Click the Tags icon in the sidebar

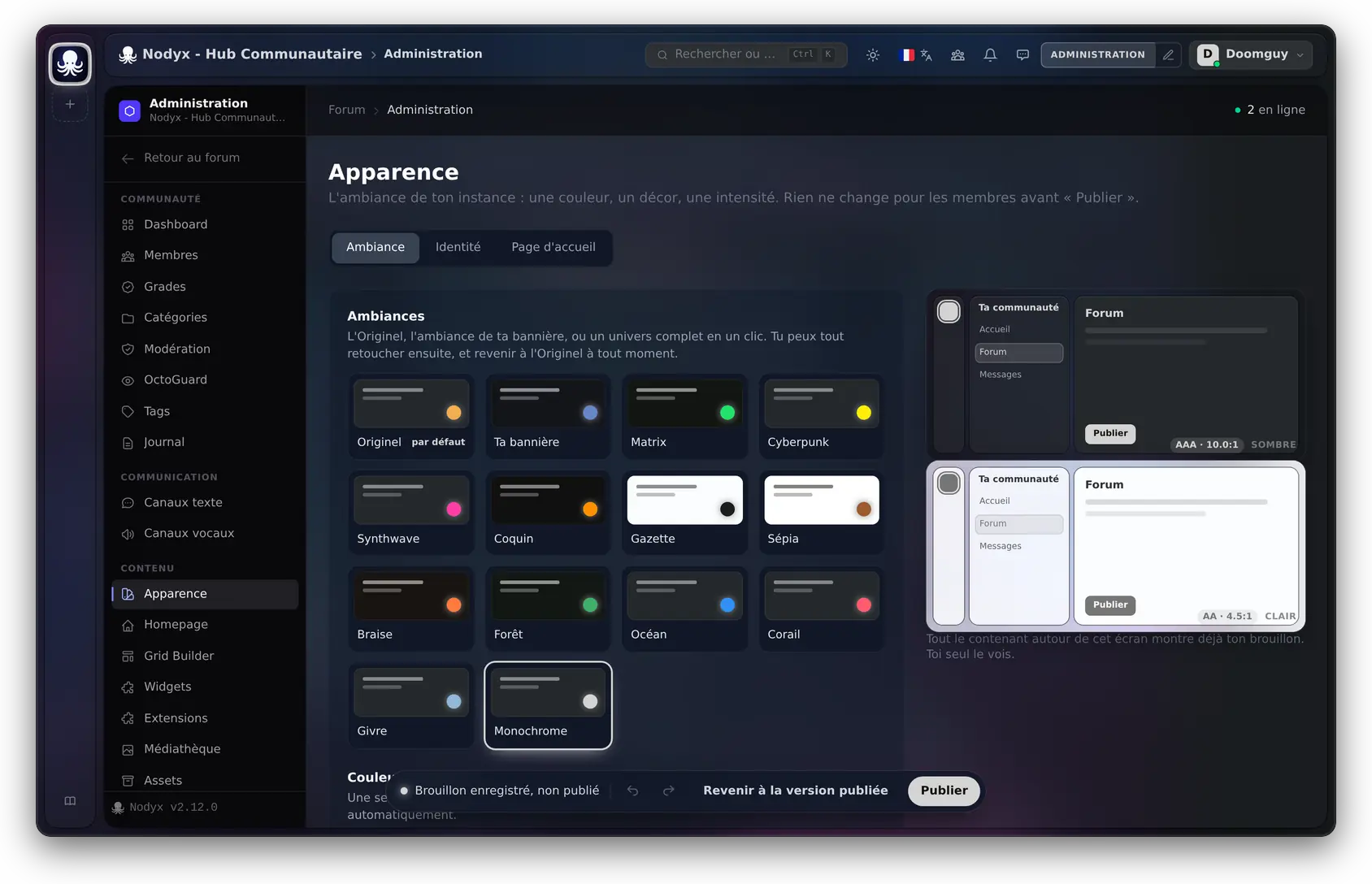pyautogui.click(x=128, y=412)
